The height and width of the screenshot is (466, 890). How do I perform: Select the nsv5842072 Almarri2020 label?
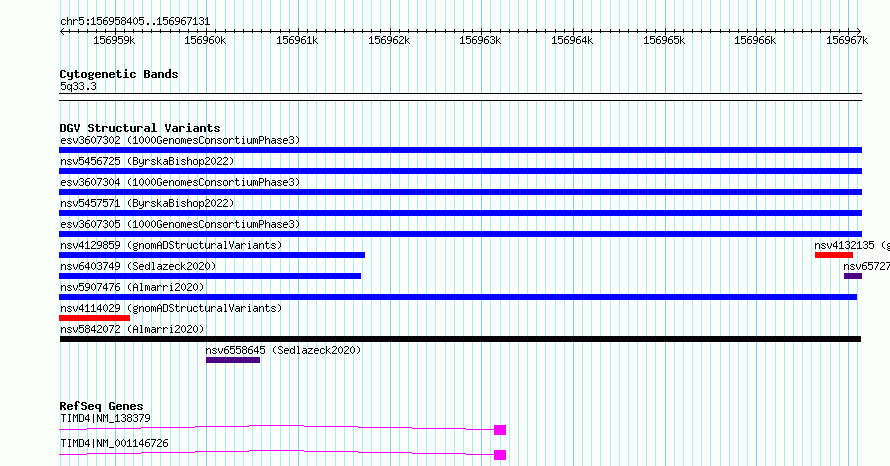pos(132,329)
